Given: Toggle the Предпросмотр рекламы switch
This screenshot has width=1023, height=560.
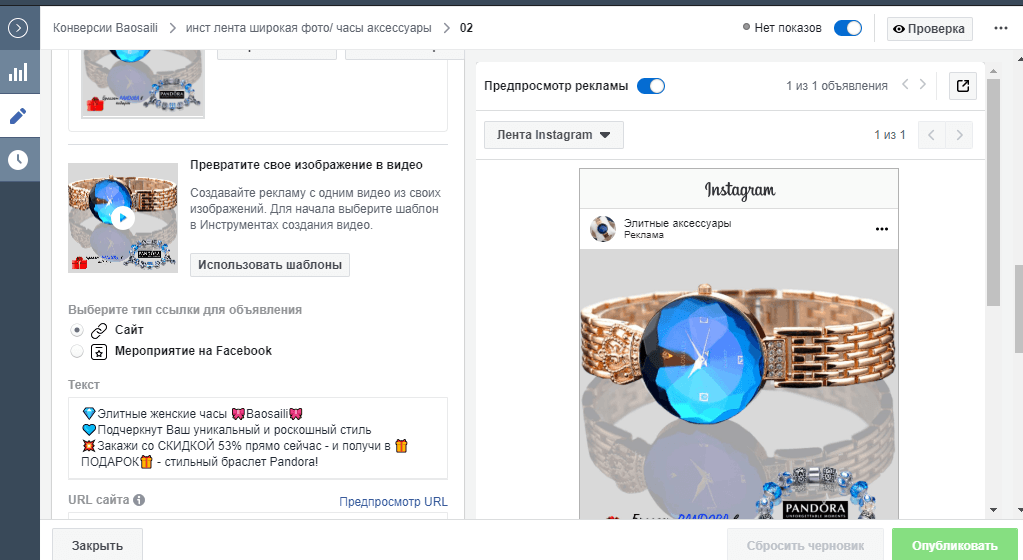Looking at the screenshot, I should pyautogui.click(x=650, y=86).
